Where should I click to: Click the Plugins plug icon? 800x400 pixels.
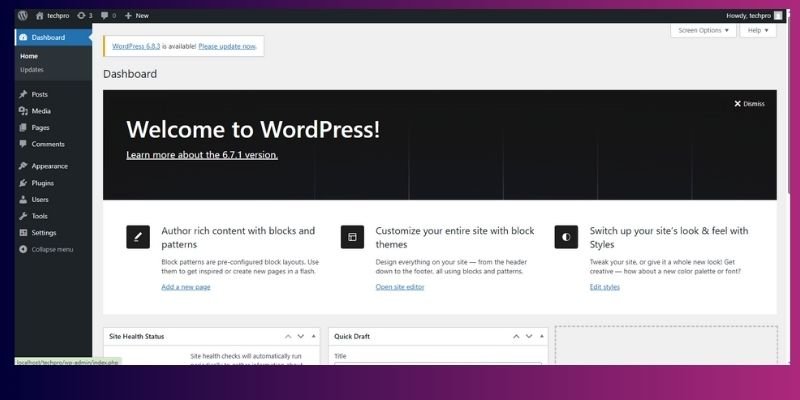(x=23, y=183)
